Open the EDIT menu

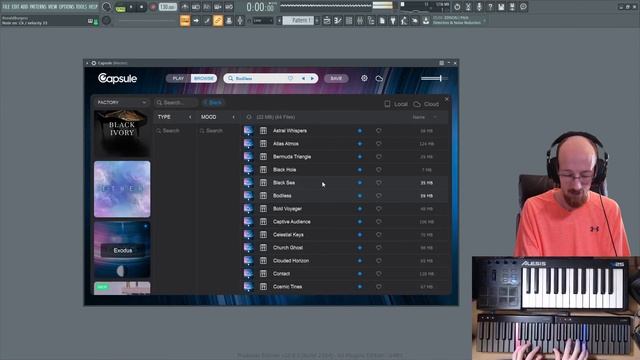point(16,7)
